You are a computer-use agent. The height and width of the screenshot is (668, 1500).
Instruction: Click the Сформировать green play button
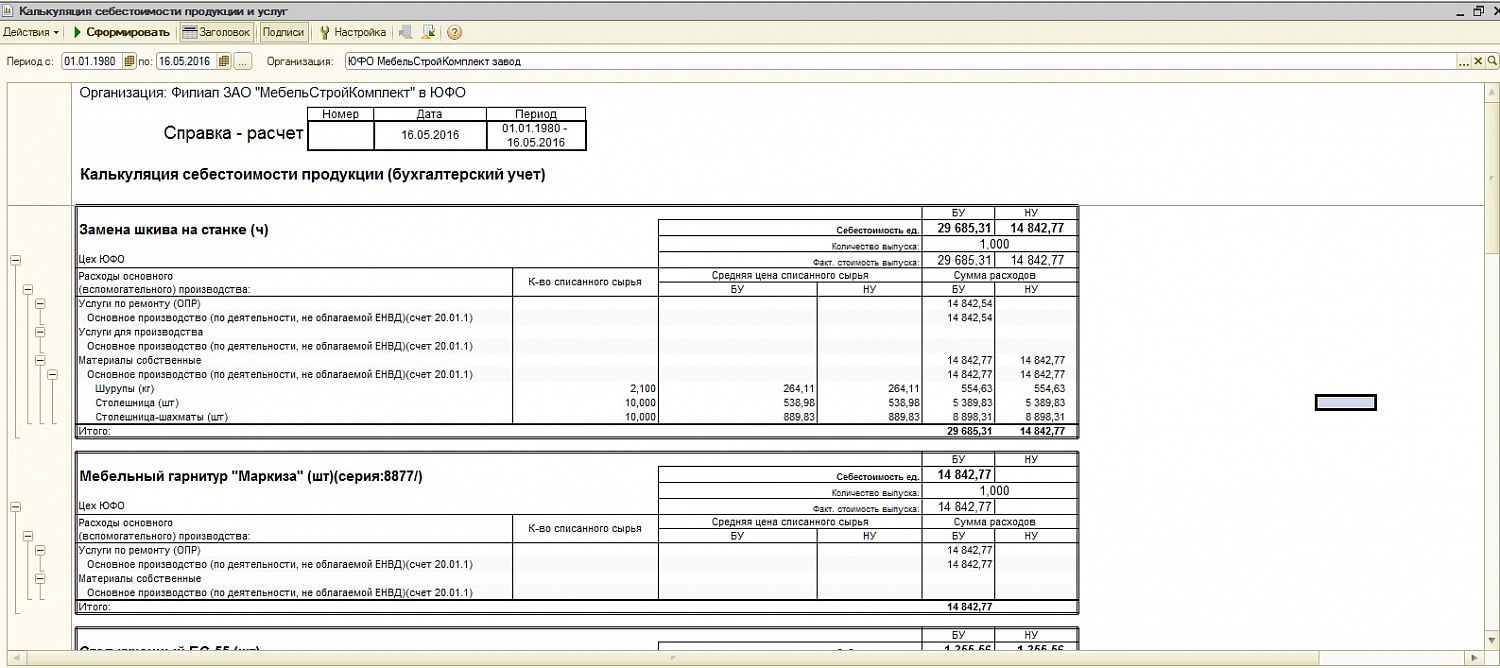[x=121, y=32]
